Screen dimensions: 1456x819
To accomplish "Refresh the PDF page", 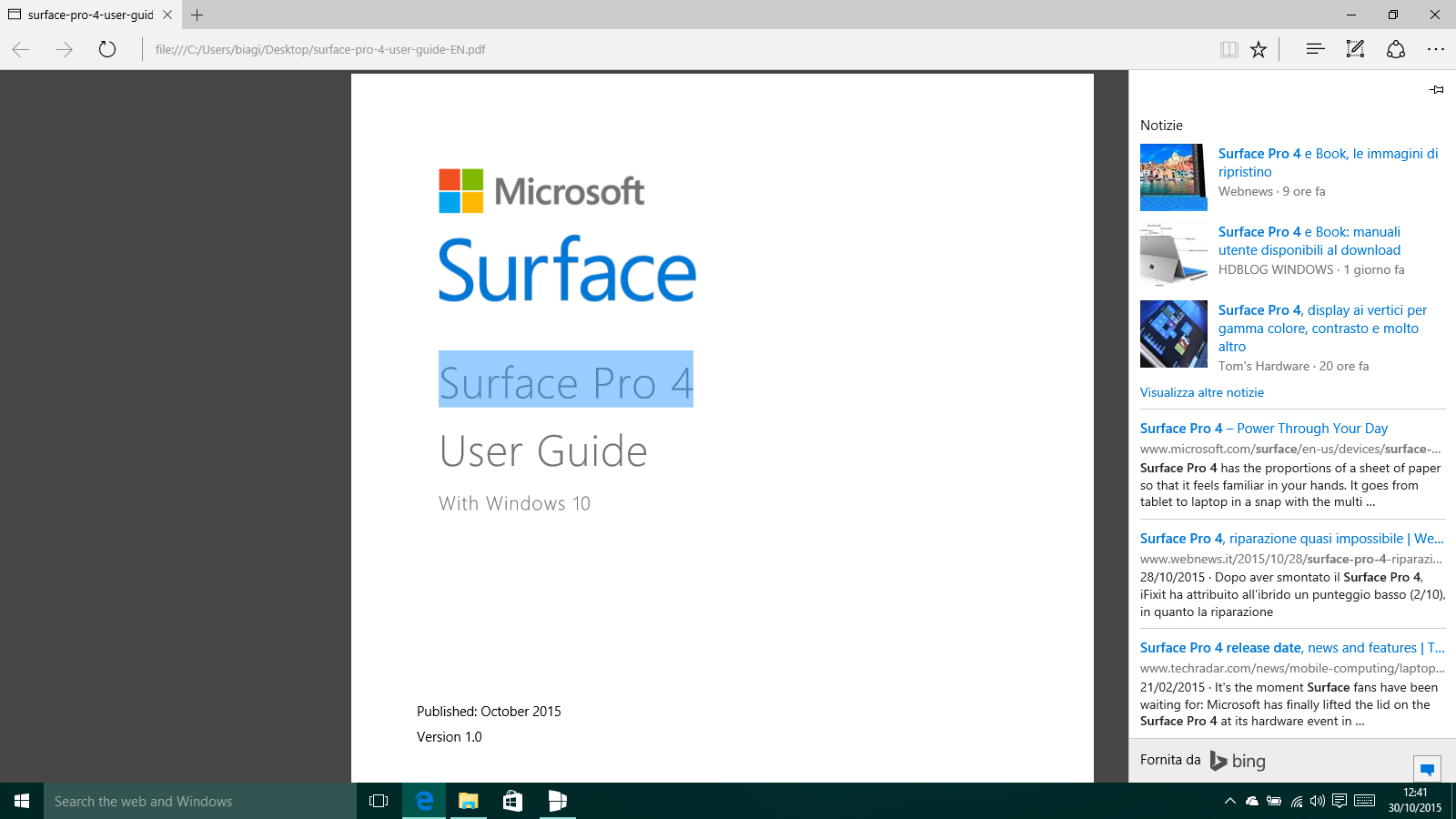I will [107, 49].
